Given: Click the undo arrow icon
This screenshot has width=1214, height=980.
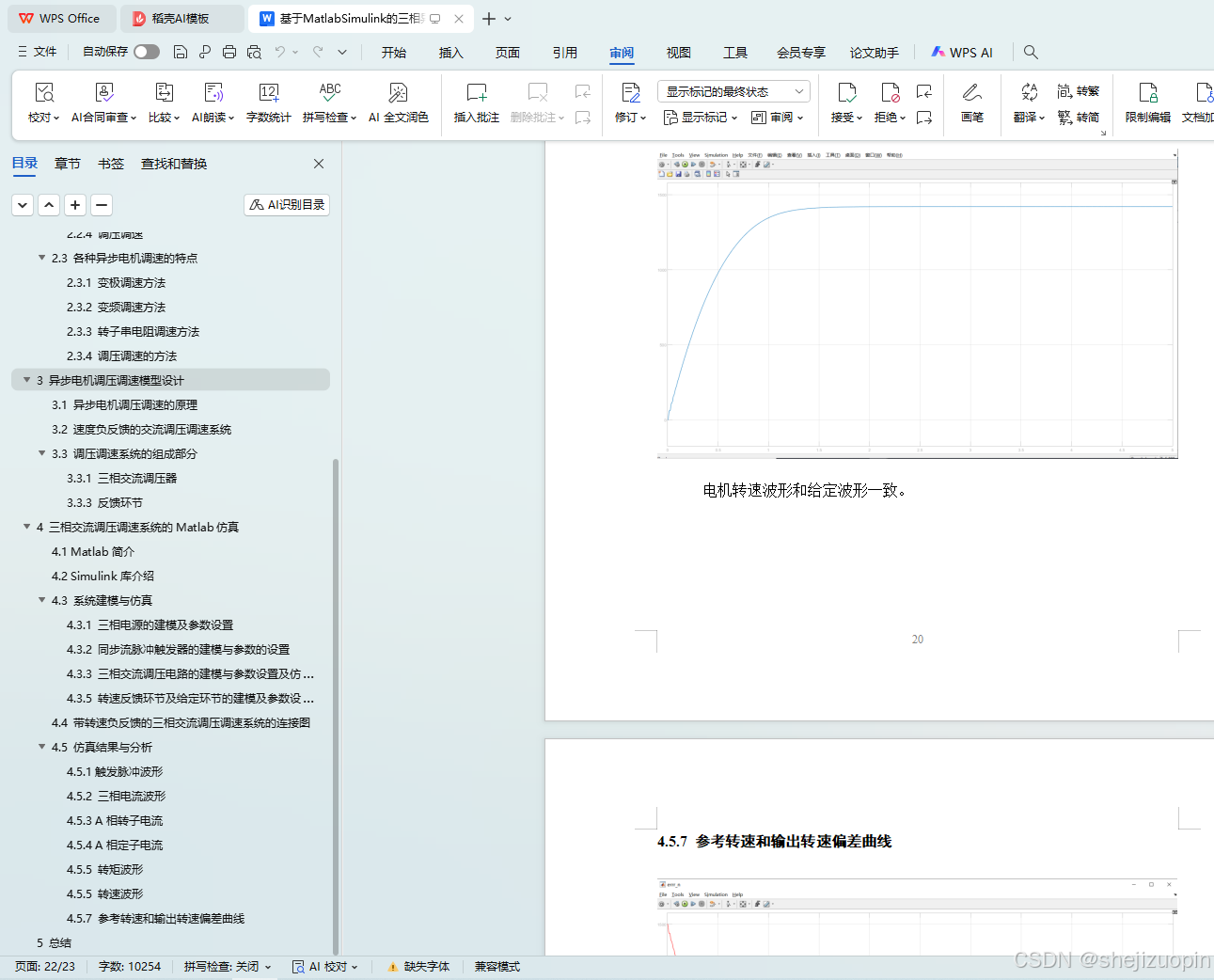Looking at the screenshot, I should click(x=280, y=52).
